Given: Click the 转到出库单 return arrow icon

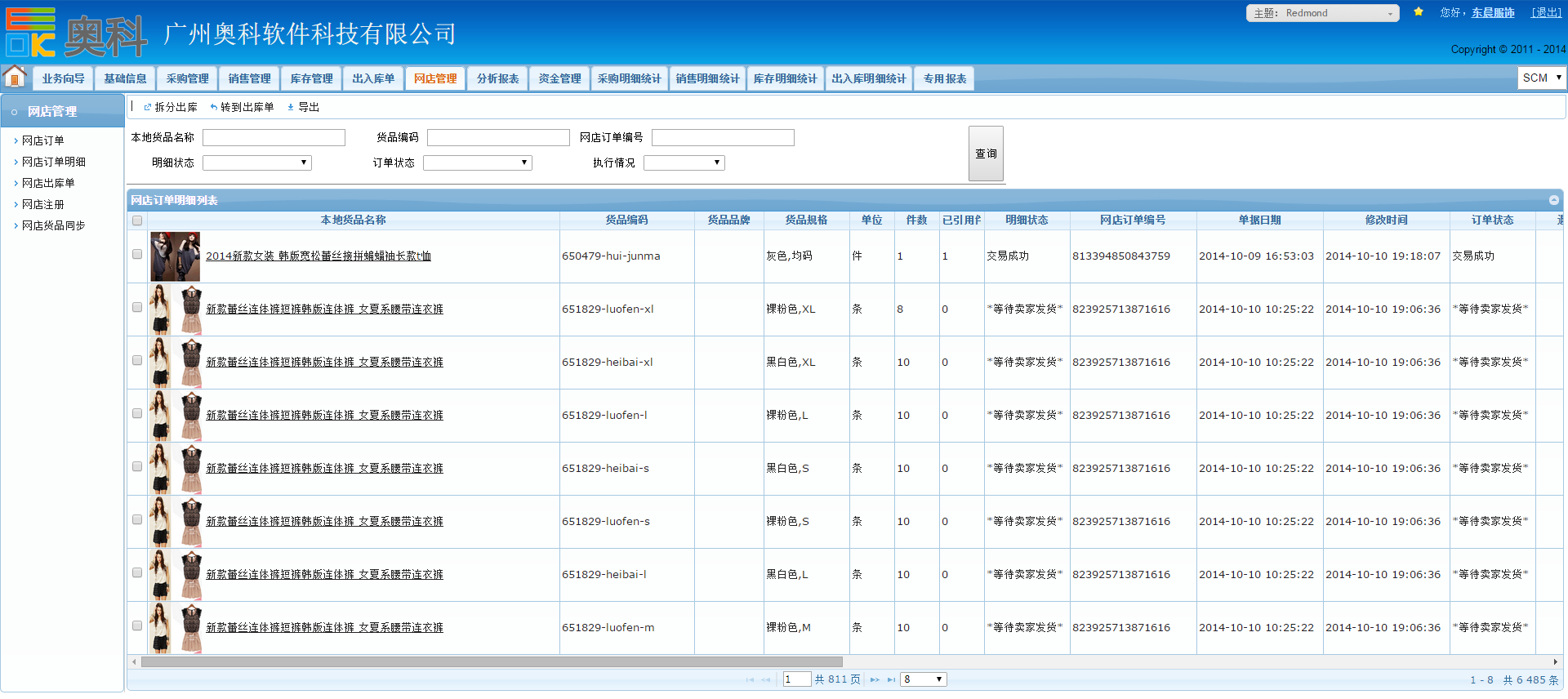Looking at the screenshot, I should point(214,107).
